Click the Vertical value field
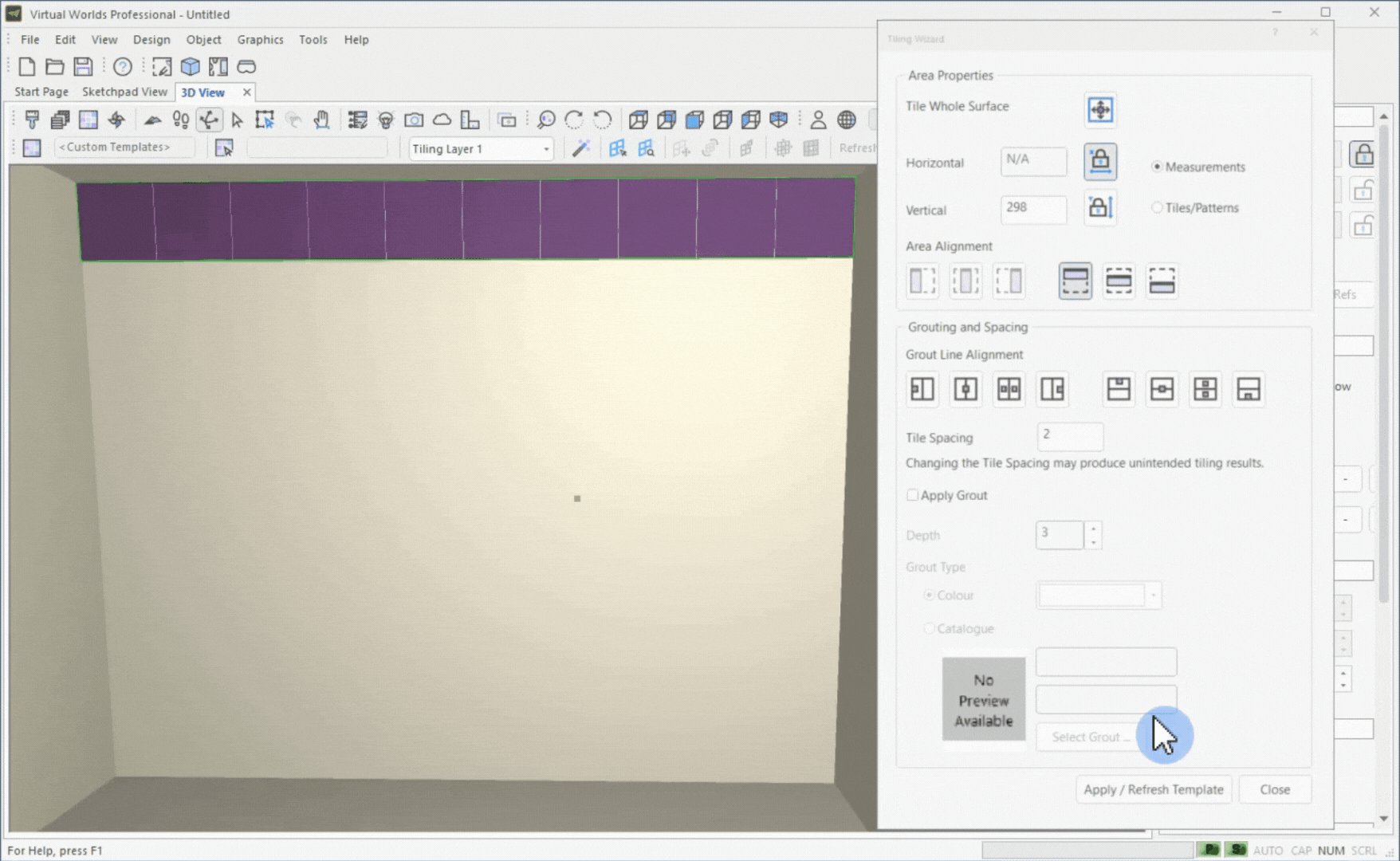Image resolution: width=1400 pixels, height=861 pixels. tap(1033, 209)
